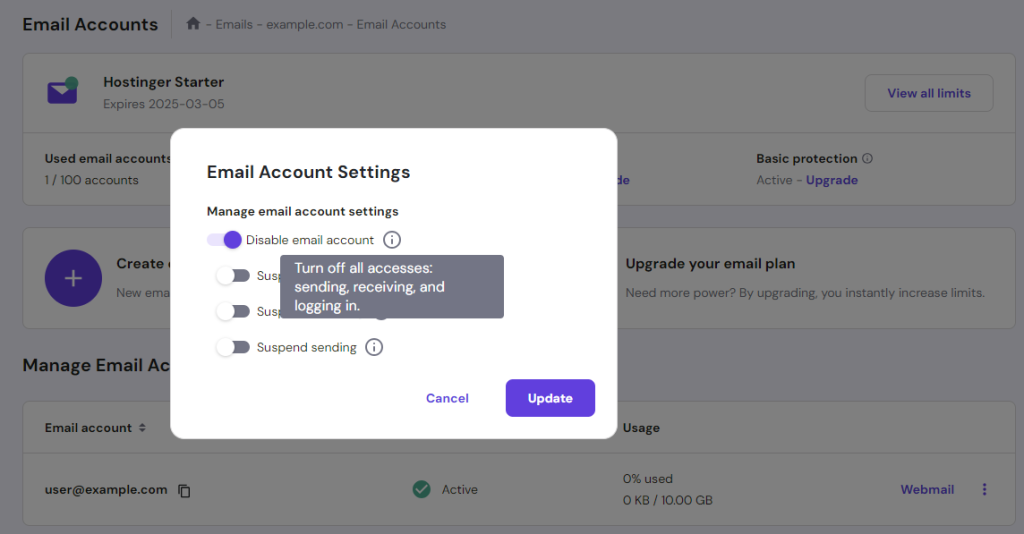The height and width of the screenshot is (534, 1024).
Task: Open the three-dot menu for user@example.com
Action: tap(984, 490)
